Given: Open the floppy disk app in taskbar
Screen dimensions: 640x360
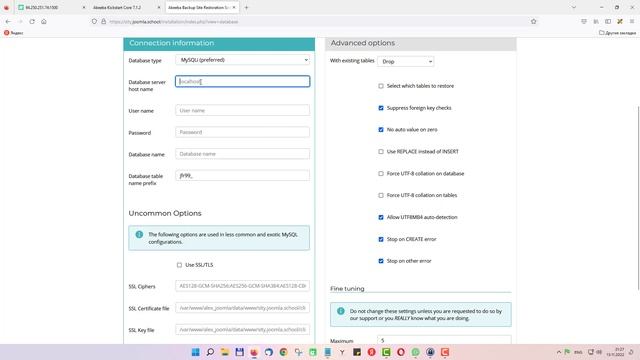Looking at the screenshot, I should (x=240, y=352).
